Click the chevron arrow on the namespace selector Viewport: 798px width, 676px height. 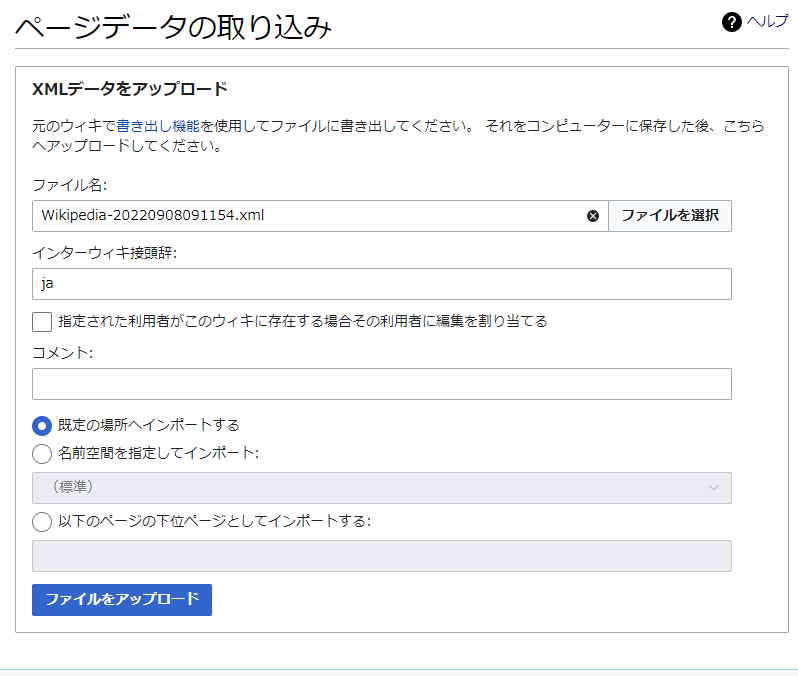point(713,488)
